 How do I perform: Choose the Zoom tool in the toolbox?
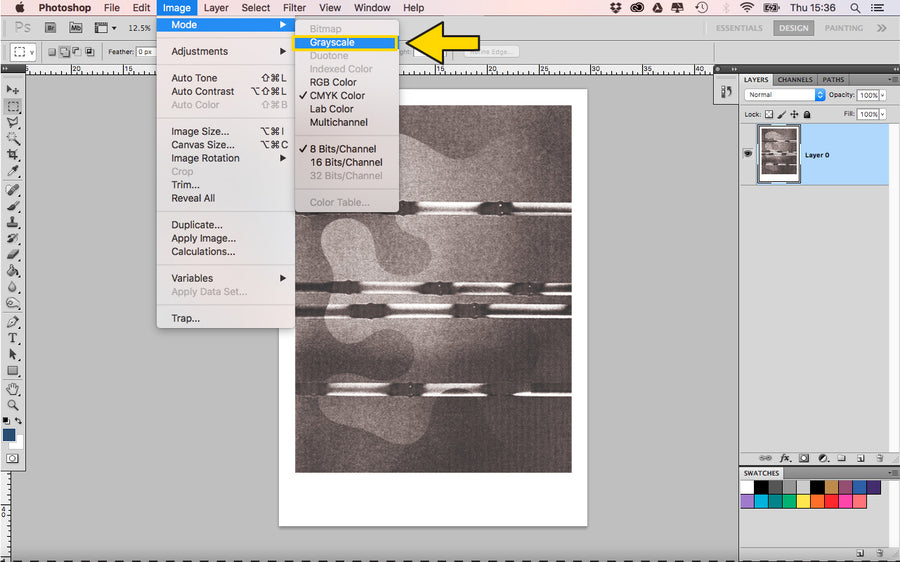[14, 405]
